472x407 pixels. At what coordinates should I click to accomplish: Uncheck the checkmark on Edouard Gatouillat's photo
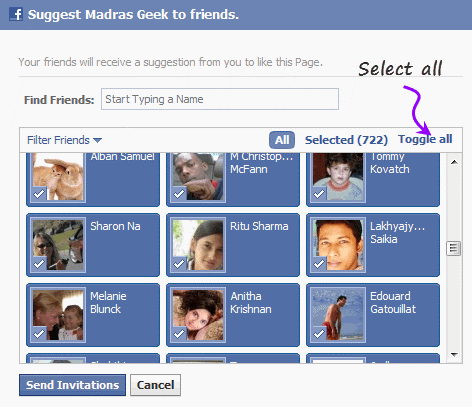[x=319, y=334]
